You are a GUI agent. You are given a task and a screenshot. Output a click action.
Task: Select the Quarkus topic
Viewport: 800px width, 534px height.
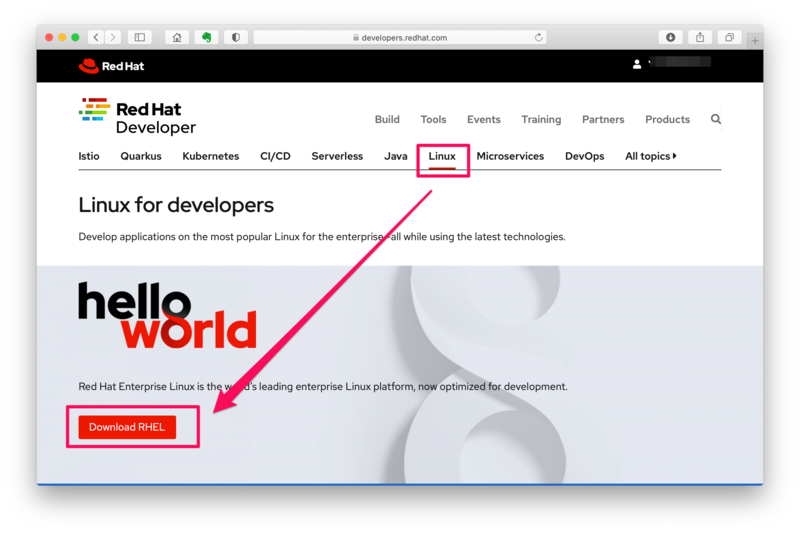coord(141,156)
